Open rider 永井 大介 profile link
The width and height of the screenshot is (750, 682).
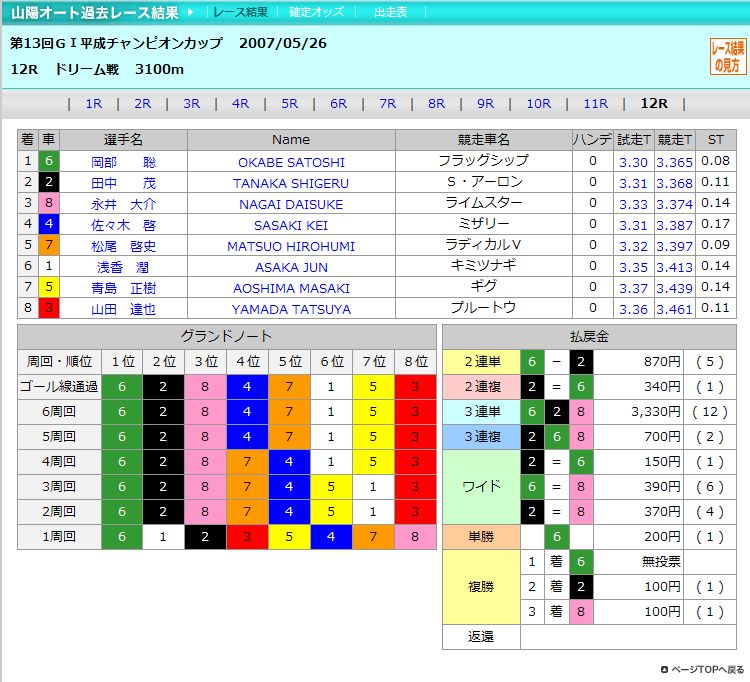coord(123,205)
